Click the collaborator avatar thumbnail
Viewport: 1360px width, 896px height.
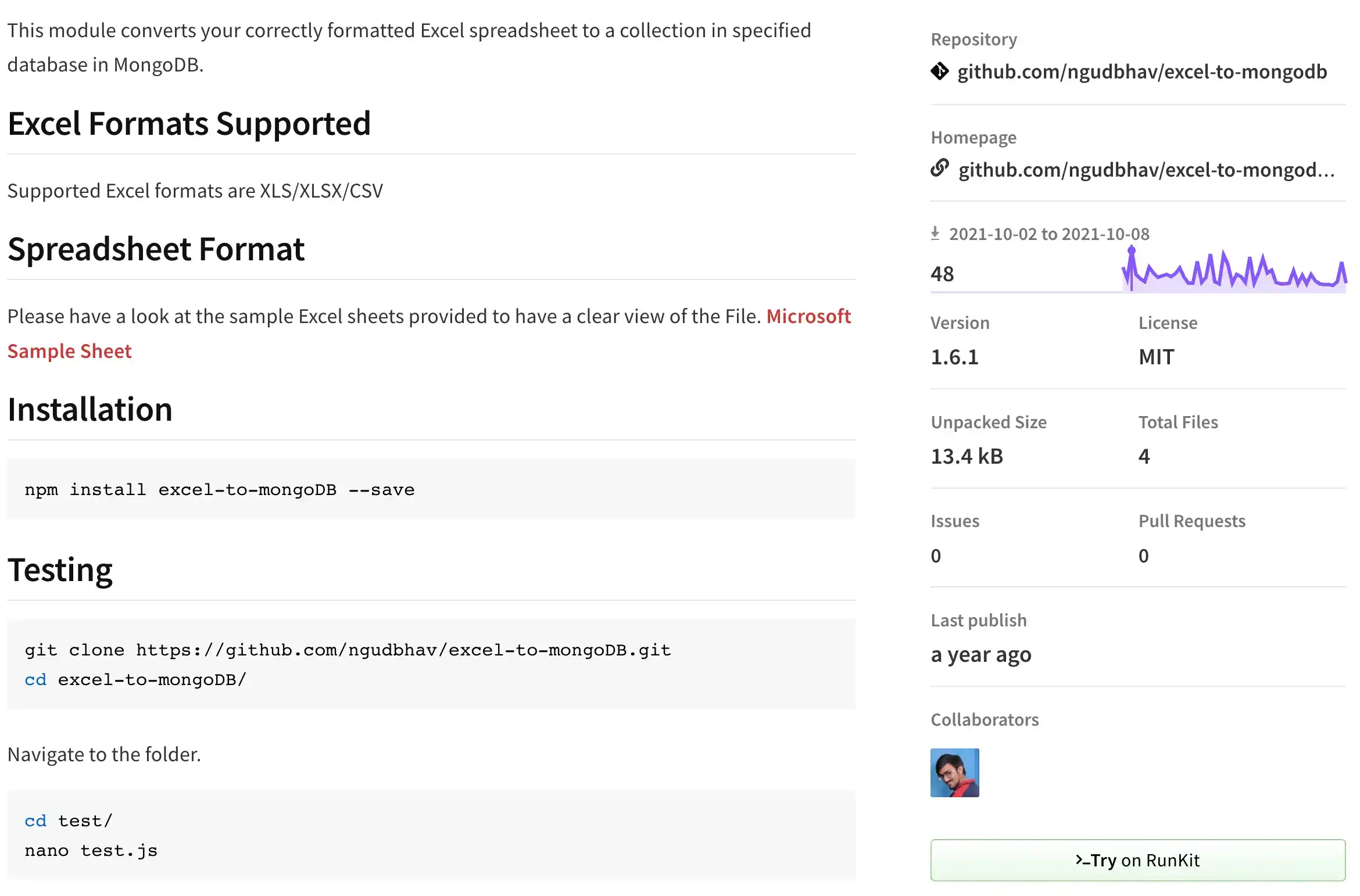click(955, 773)
